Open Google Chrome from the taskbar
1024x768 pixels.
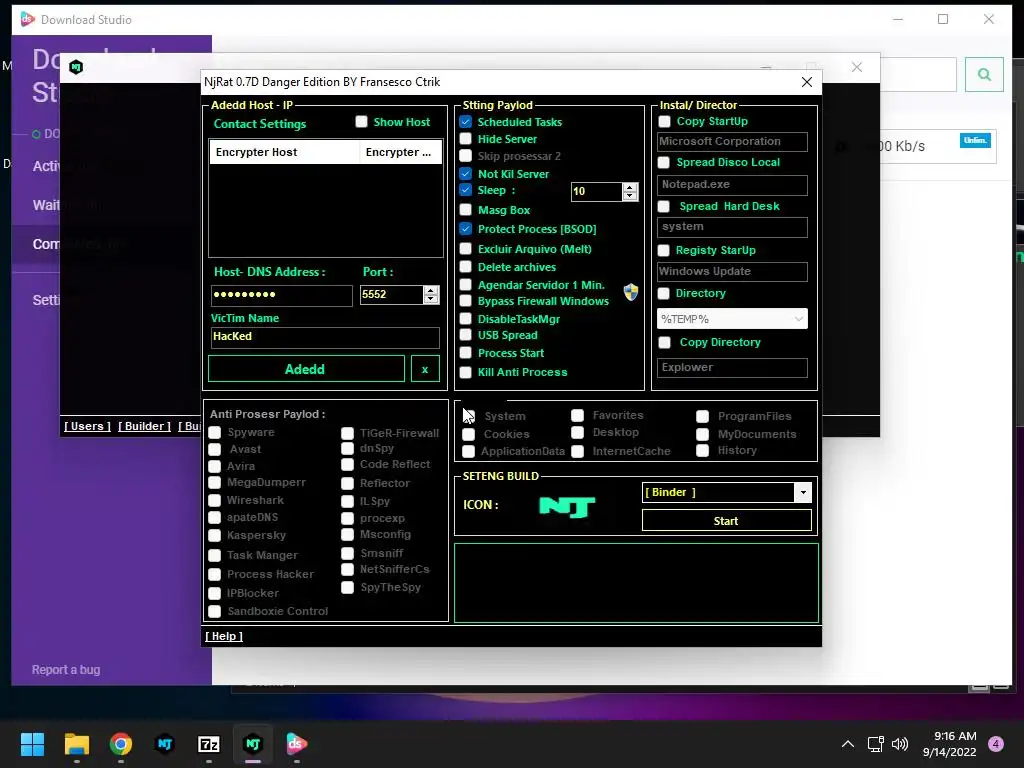pyautogui.click(x=121, y=744)
